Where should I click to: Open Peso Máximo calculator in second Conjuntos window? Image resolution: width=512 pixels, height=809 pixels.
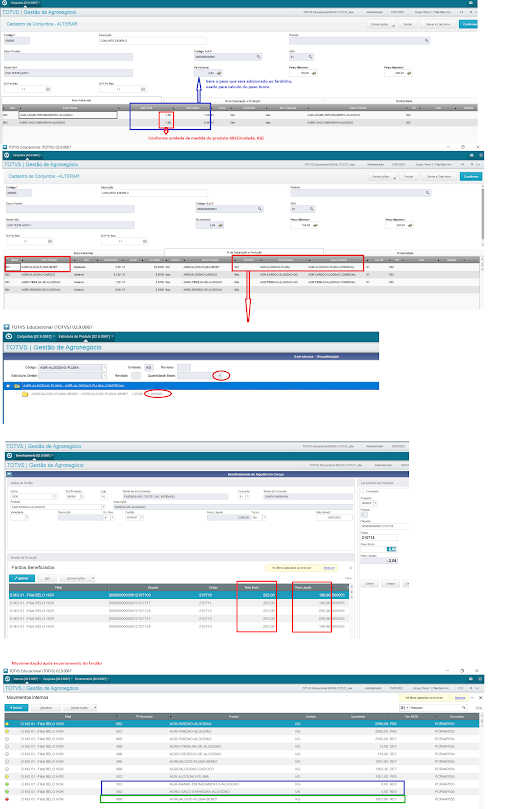coord(410,225)
